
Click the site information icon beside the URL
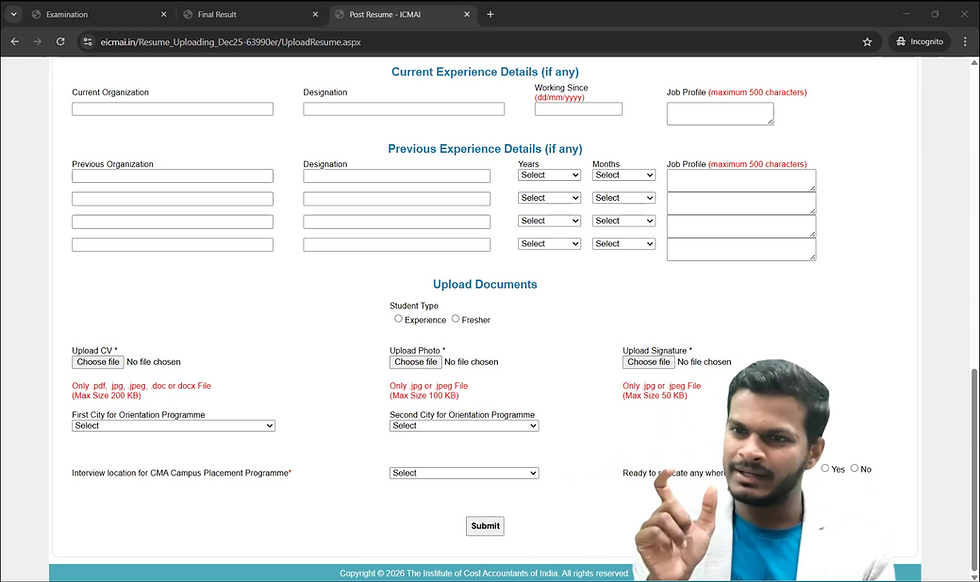[x=88, y=42]
